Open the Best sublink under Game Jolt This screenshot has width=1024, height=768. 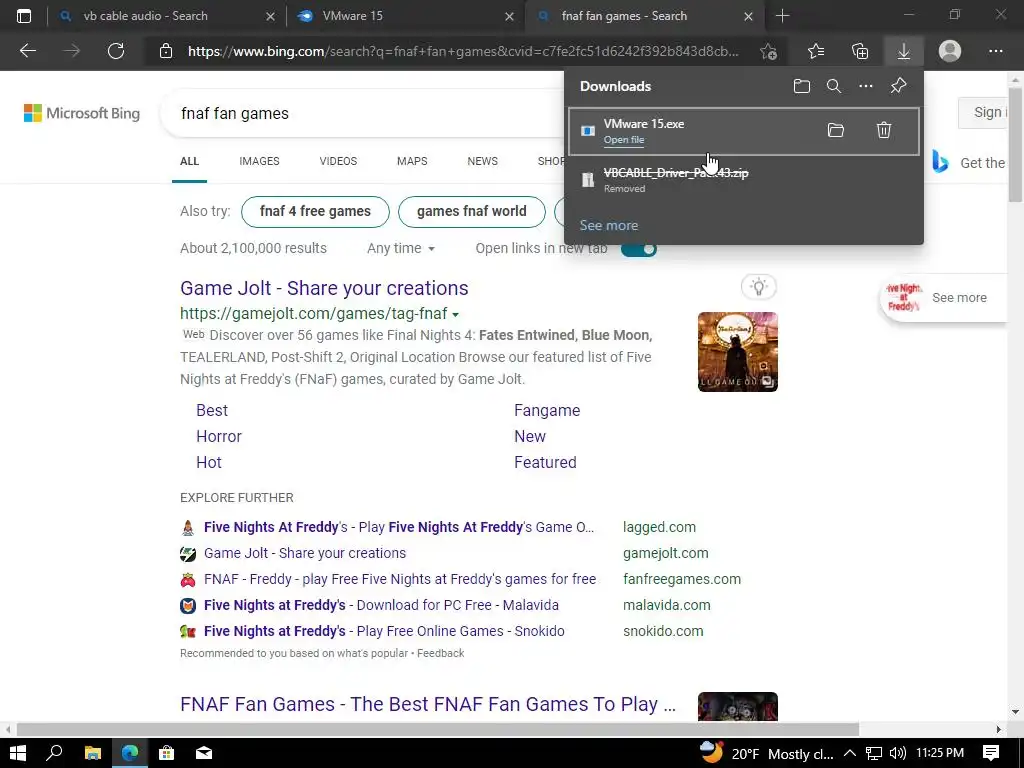point(212,411)
